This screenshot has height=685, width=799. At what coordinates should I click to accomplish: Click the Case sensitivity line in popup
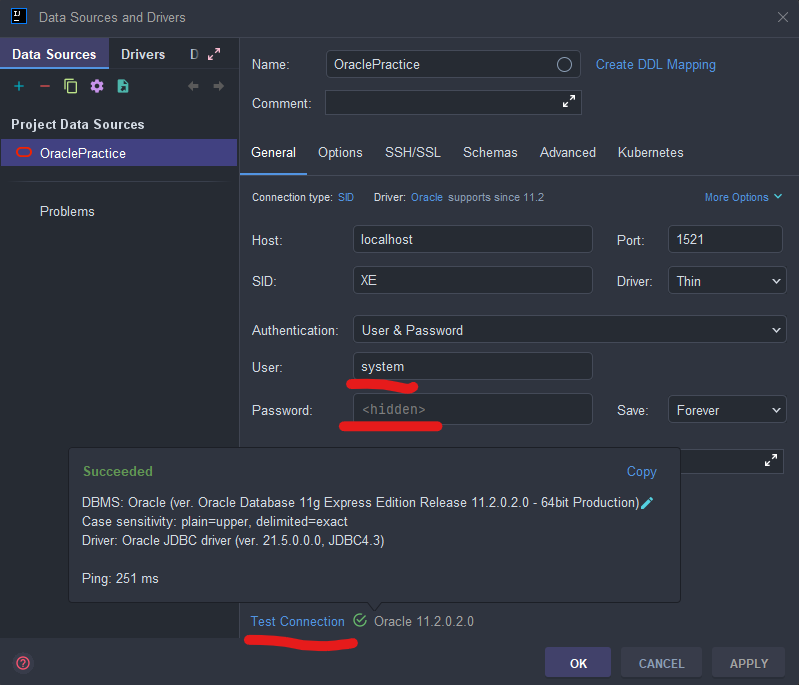(x=215, y=521)
